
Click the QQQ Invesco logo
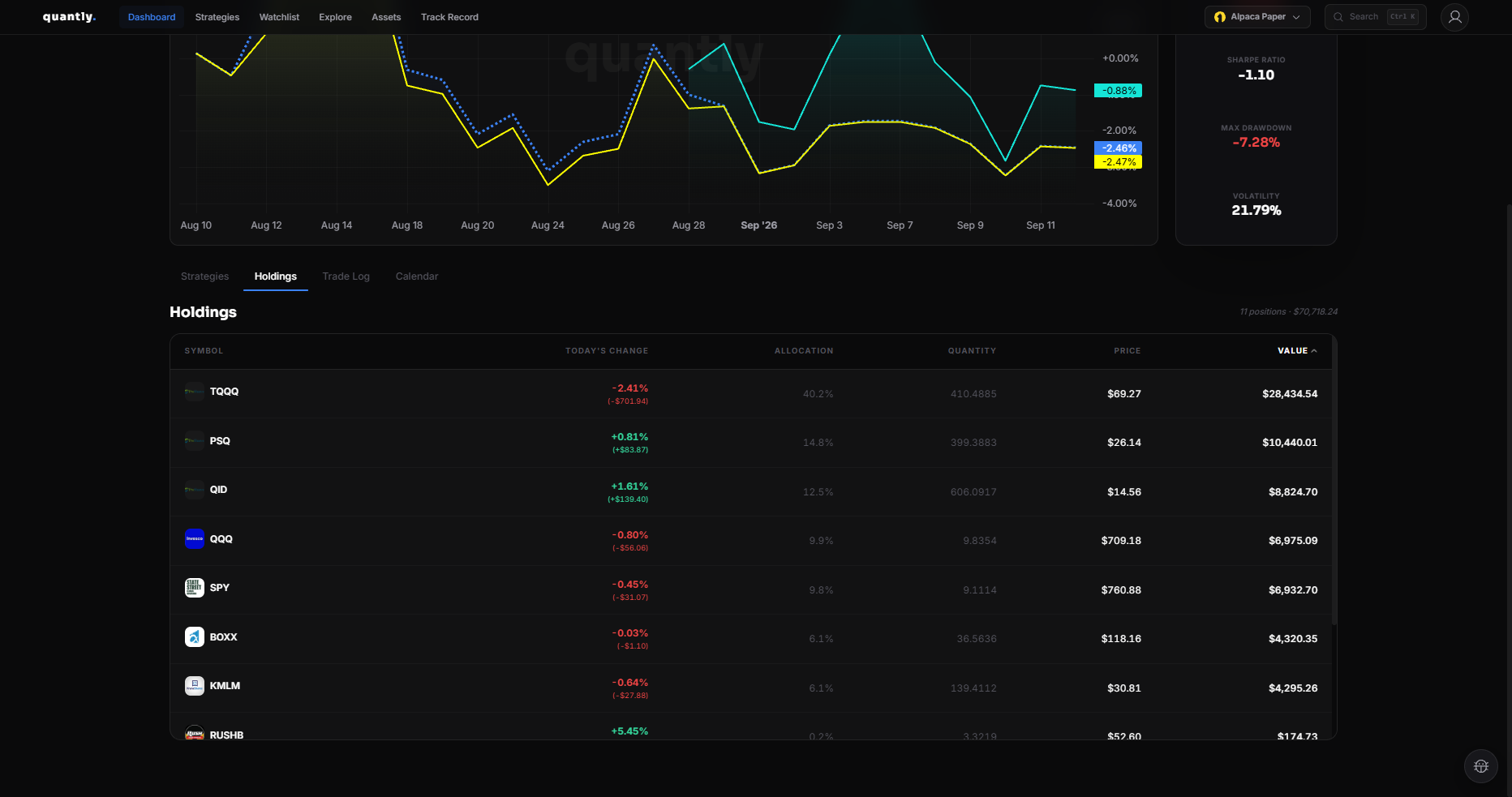[x=194, y=539]
